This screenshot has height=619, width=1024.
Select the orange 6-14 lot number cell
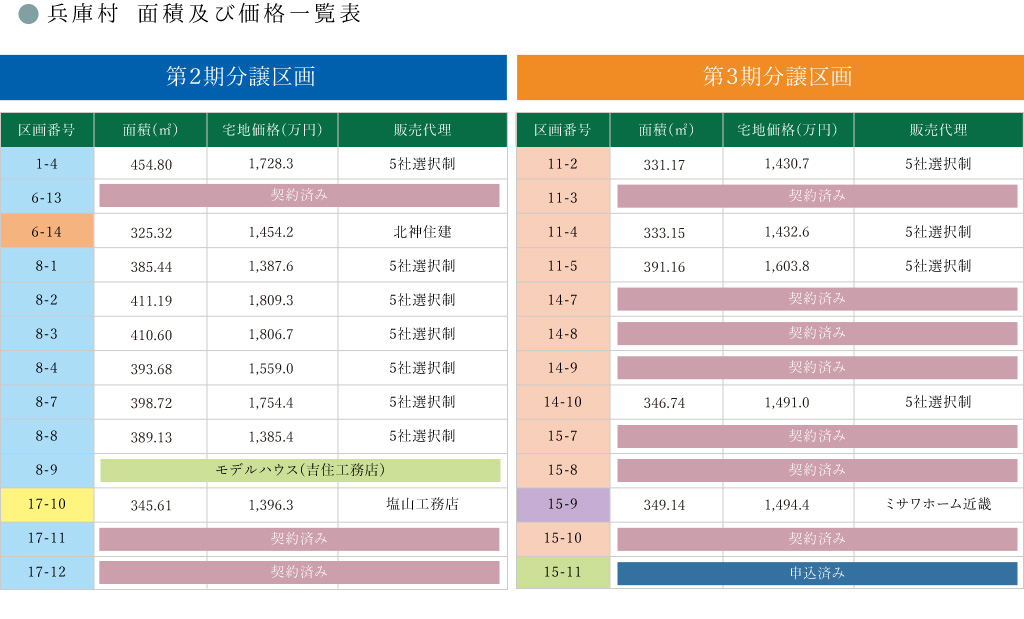point(47,232)
